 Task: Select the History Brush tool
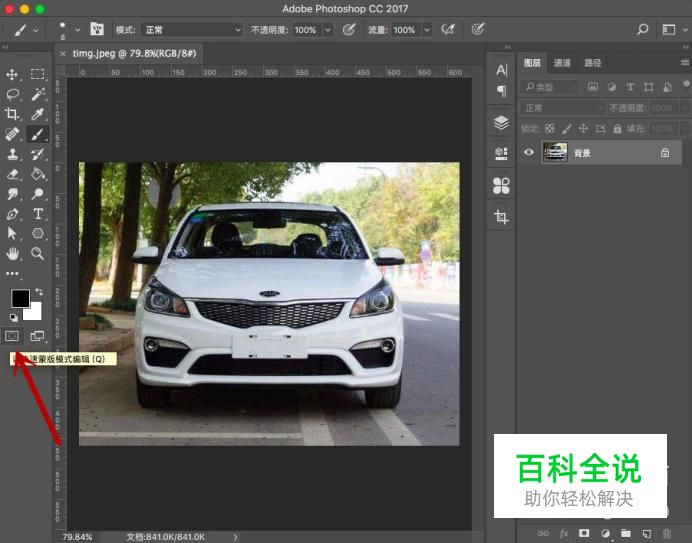pyautogui.click(x=38, y=154)
